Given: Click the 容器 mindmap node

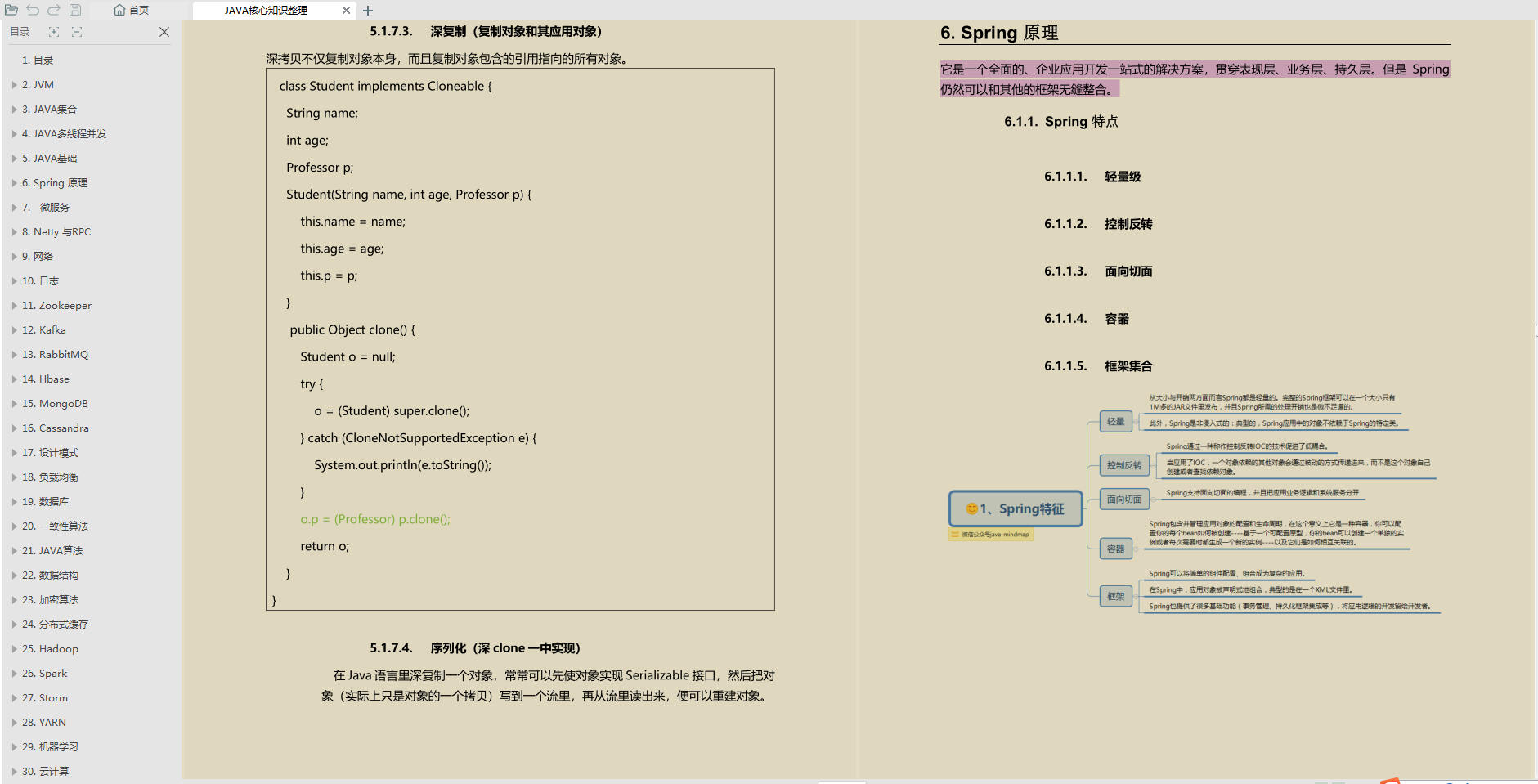Looking at the screenshot, I should pyautogui.click(x=1115, y=549).
